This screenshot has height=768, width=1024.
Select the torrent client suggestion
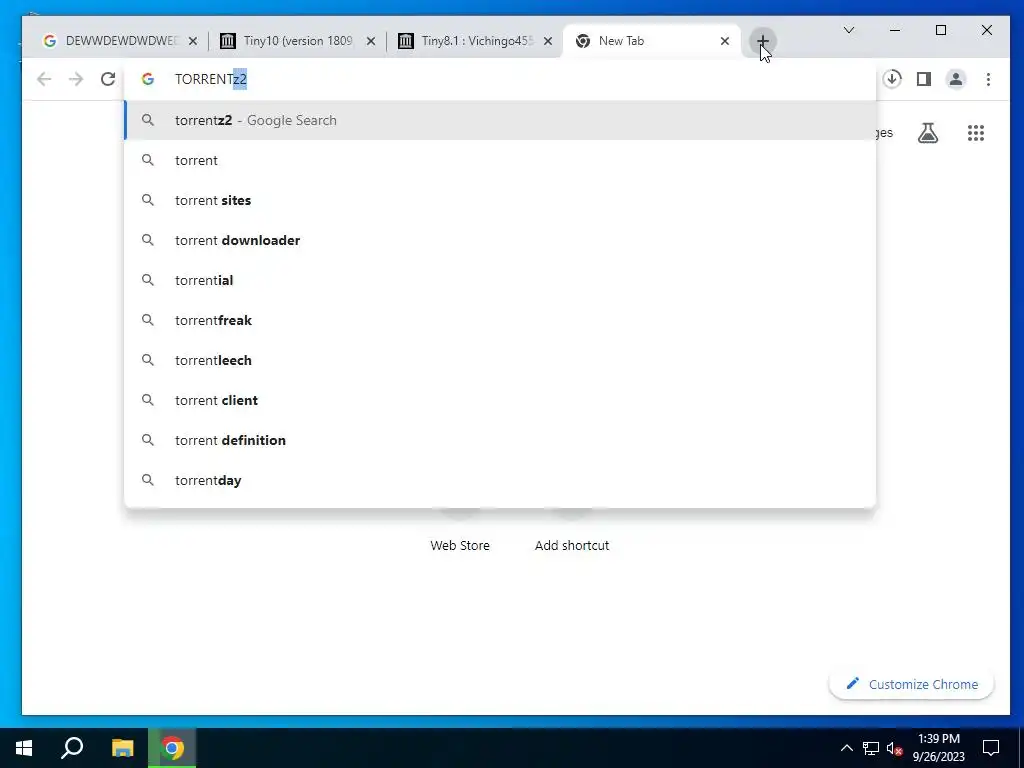[500, 400]
